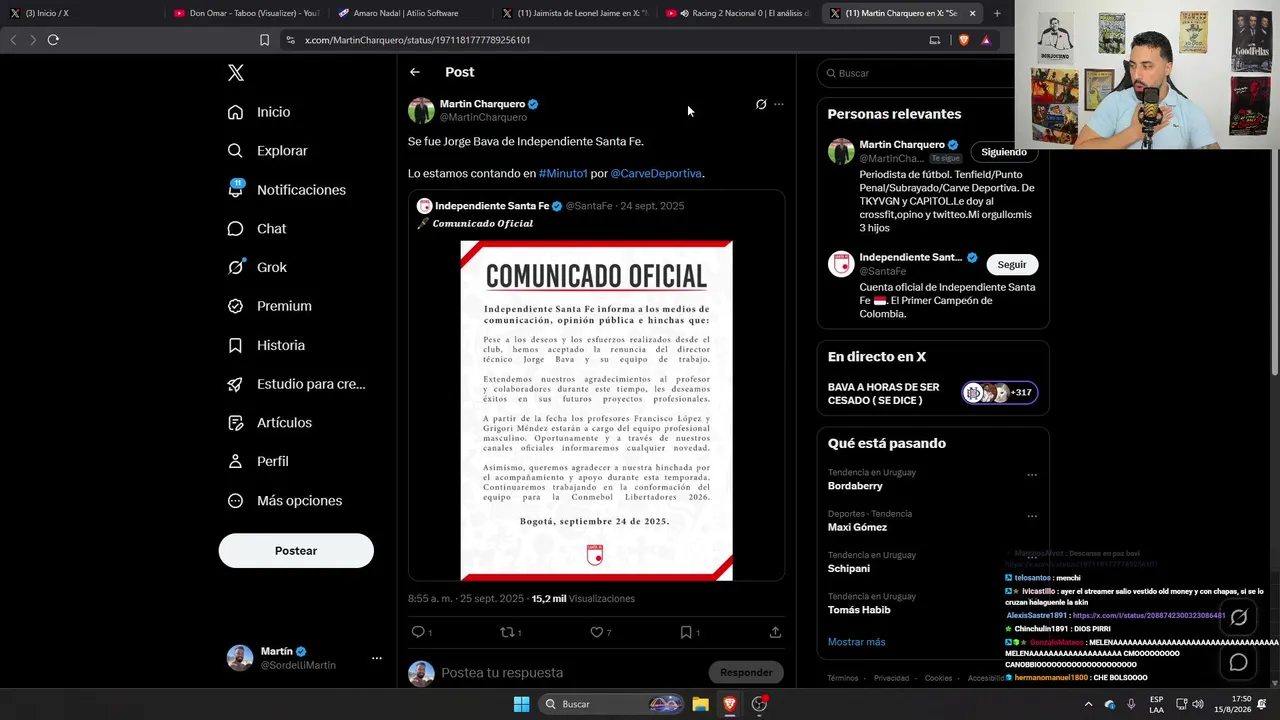The height and width of the screenshot is (720, 1280).
Task: Show hidden system tray icons
Action: tap(1088, 704)
